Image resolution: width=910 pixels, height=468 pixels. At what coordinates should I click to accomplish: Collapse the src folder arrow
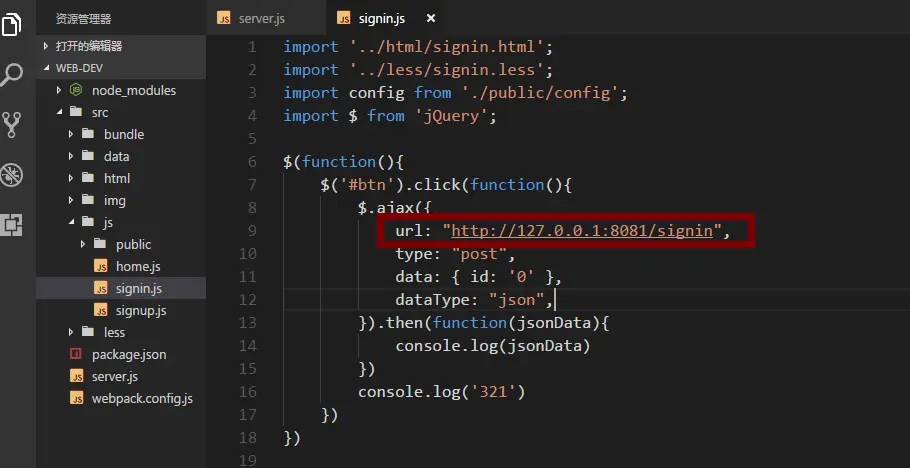click(x=59, y=112)
